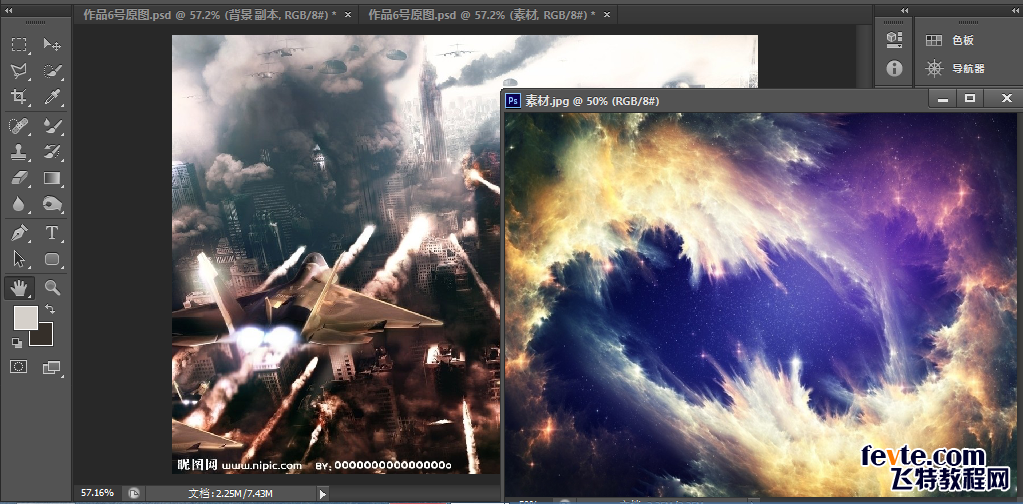The width and height of the screenshot is (1023, 504).
Task: Select the Move tool
Action: [52, 44]
